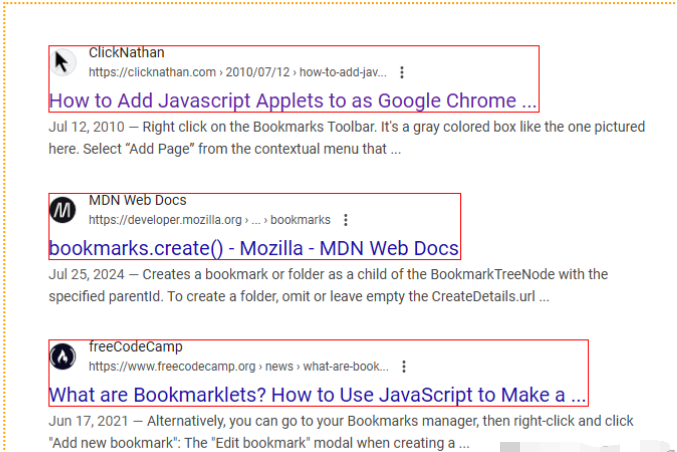Open "What are Bookmarklets?" result title

coord(318,394)
